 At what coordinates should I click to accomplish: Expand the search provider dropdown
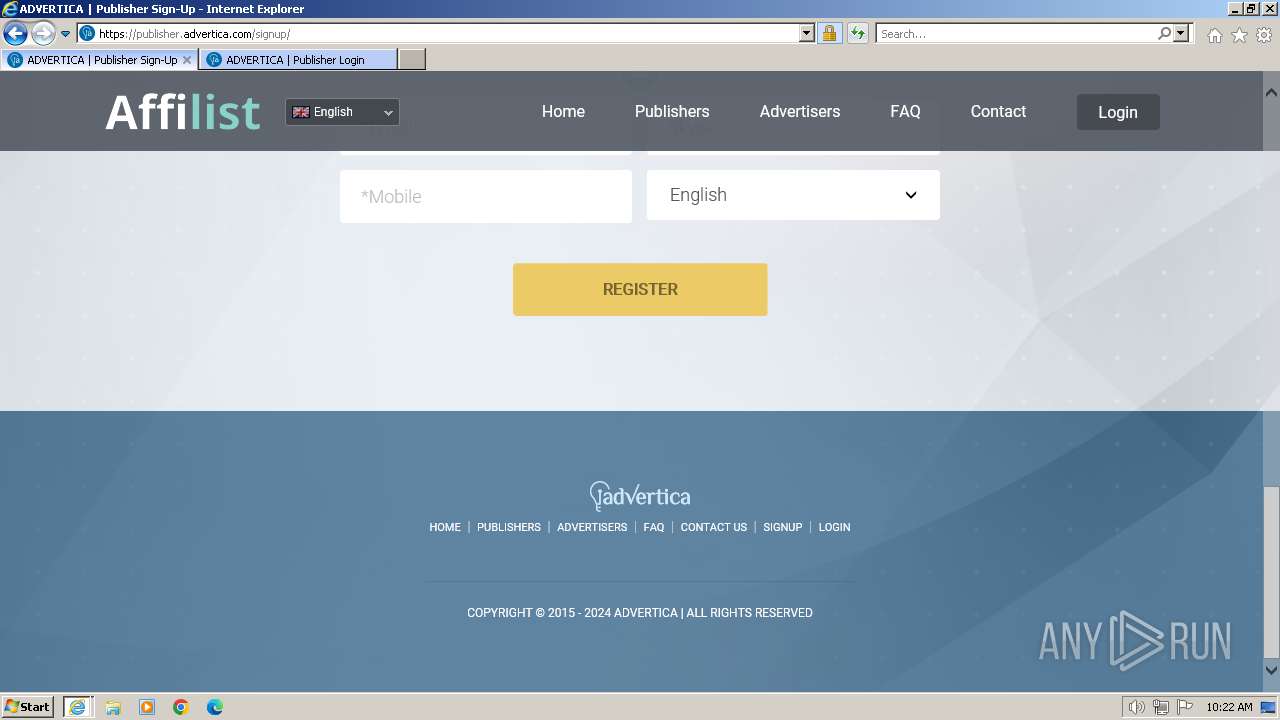pyautogui.click(x=1181, y=34)
